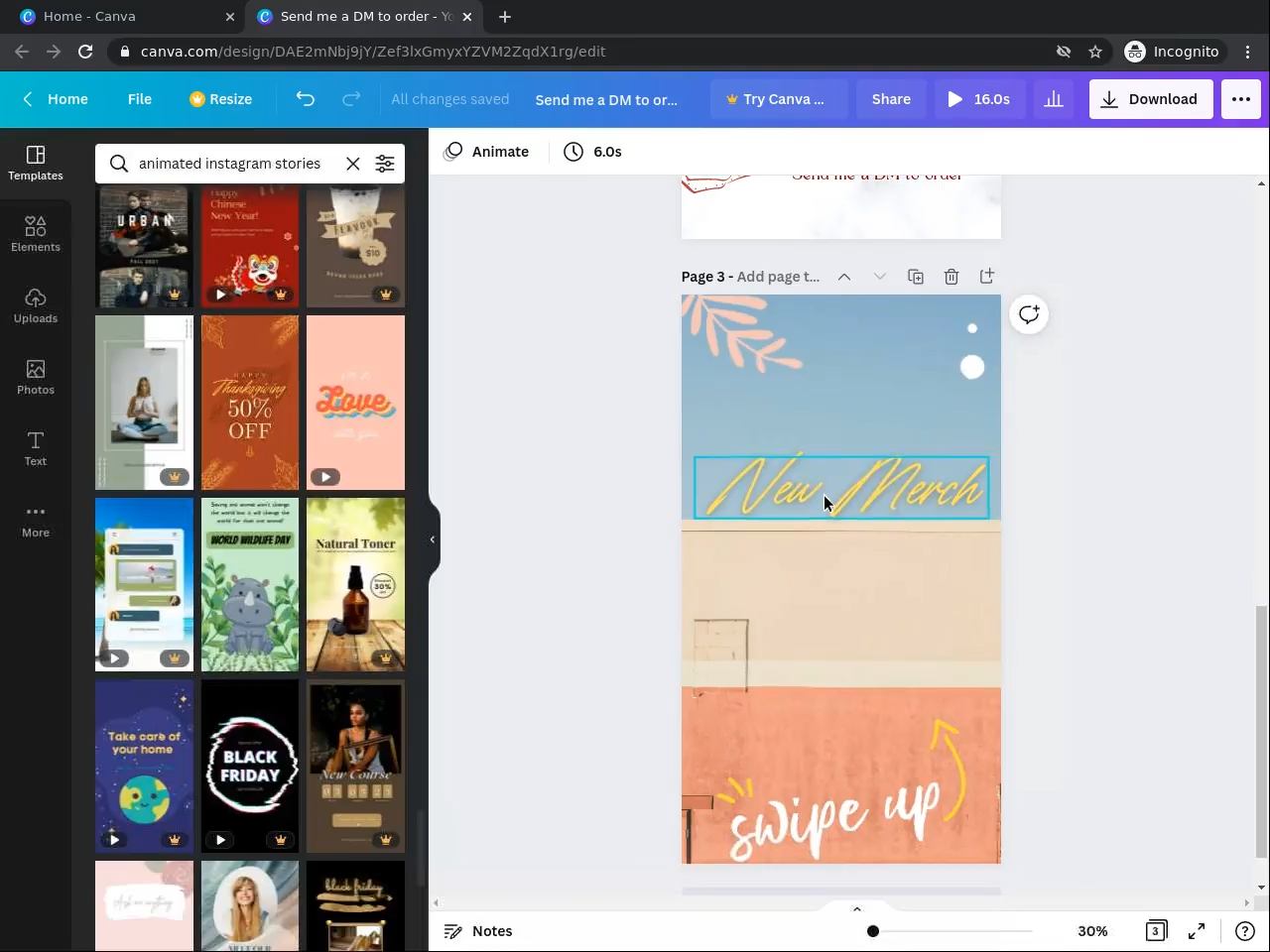Open the Elements side panel
Image resolution: width=1270 pixels, height=952 pixels.
click(x=36, y=234)
